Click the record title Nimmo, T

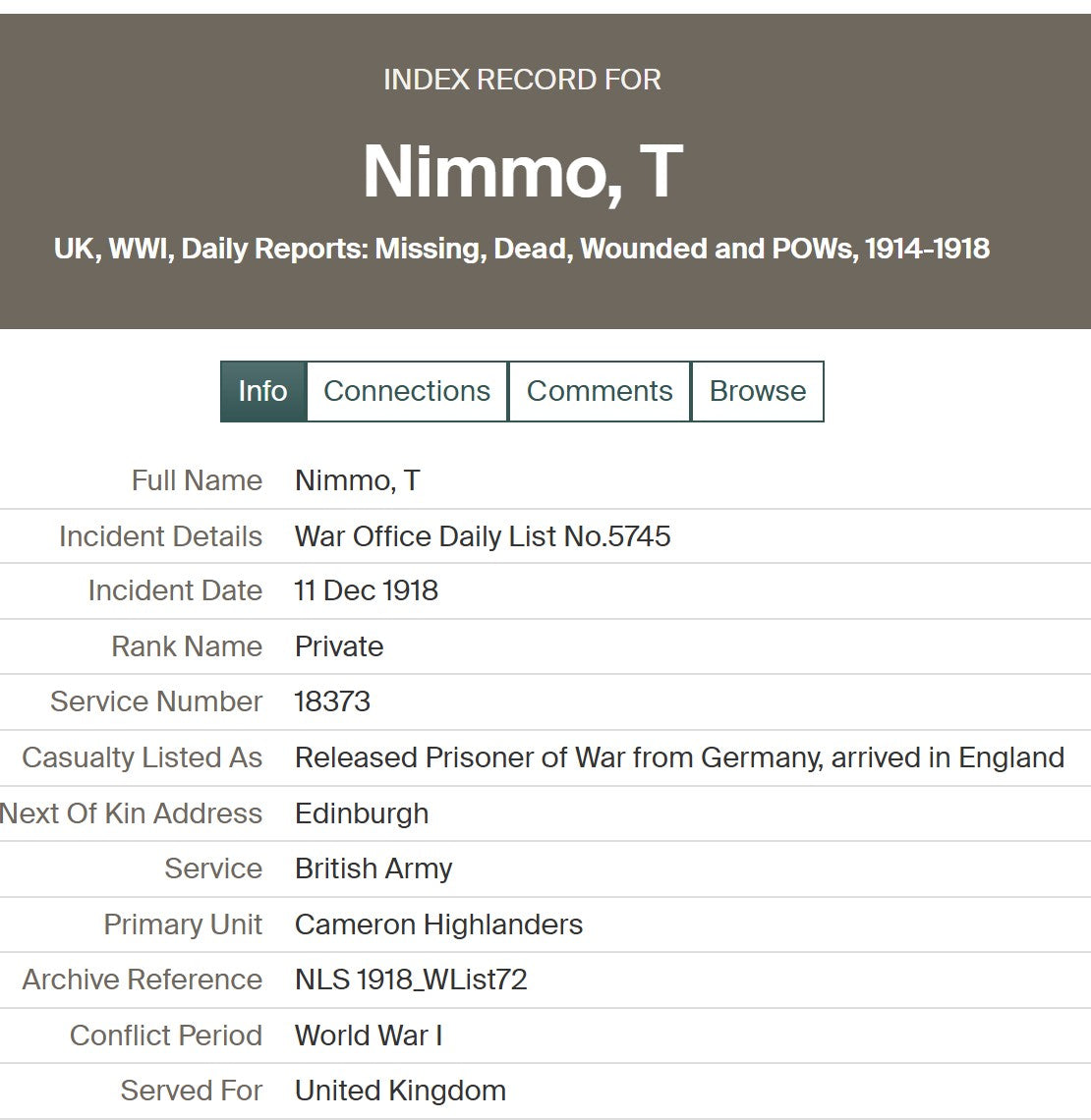(x=523, y=172)
